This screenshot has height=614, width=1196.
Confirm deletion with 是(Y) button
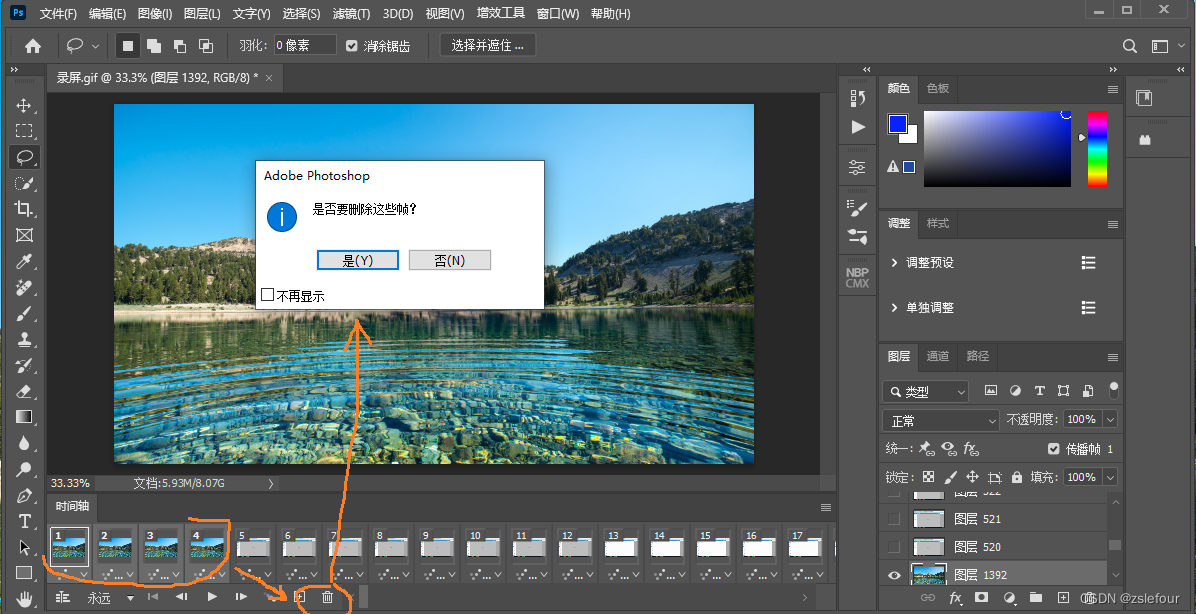tap(358, 260)
